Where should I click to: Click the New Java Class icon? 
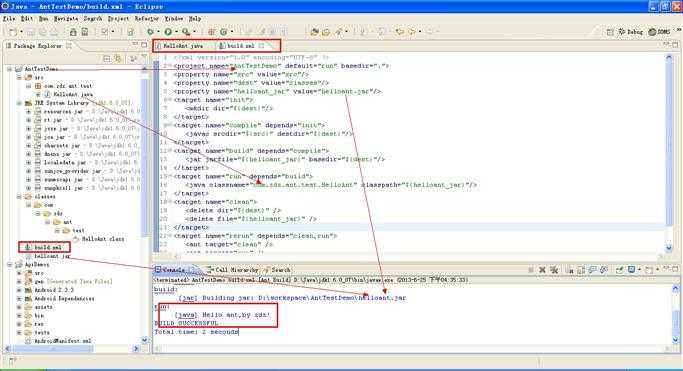coord(223,32)
